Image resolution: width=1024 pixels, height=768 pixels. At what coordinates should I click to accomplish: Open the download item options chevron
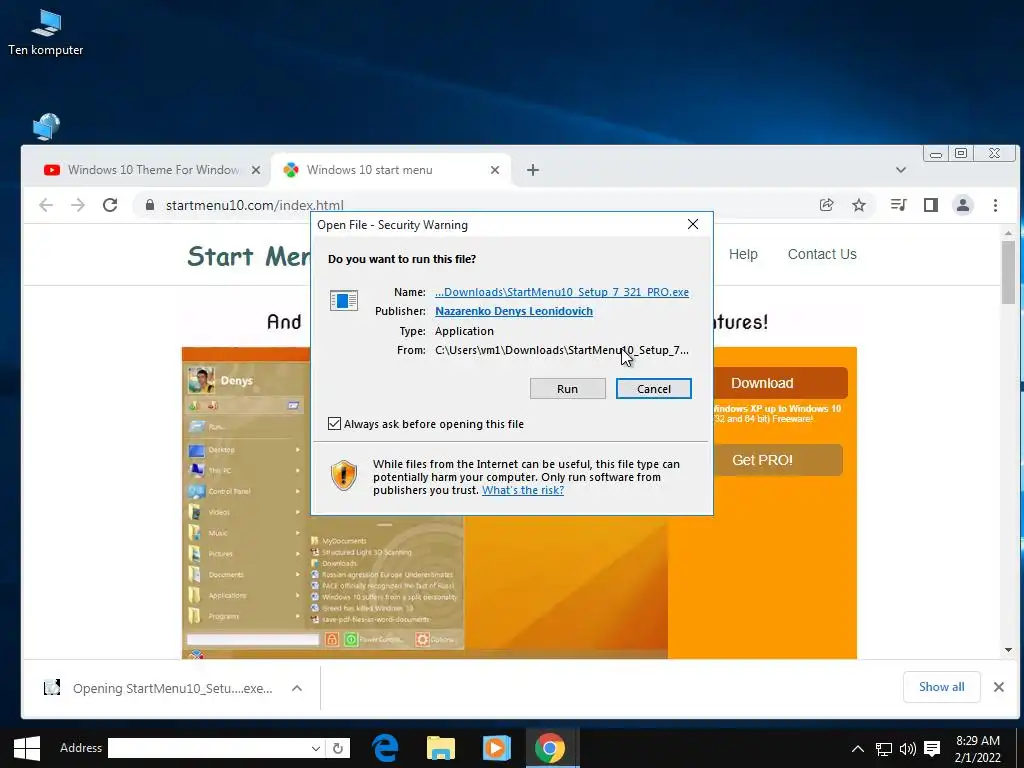pyautogui.click(x=296, y=688)
